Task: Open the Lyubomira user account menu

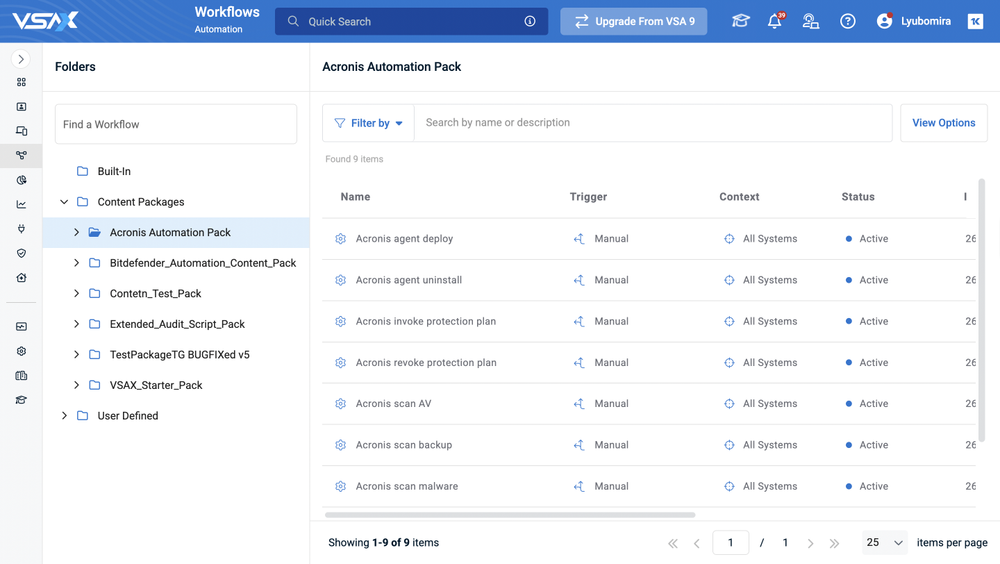Action: click(914, 21)
